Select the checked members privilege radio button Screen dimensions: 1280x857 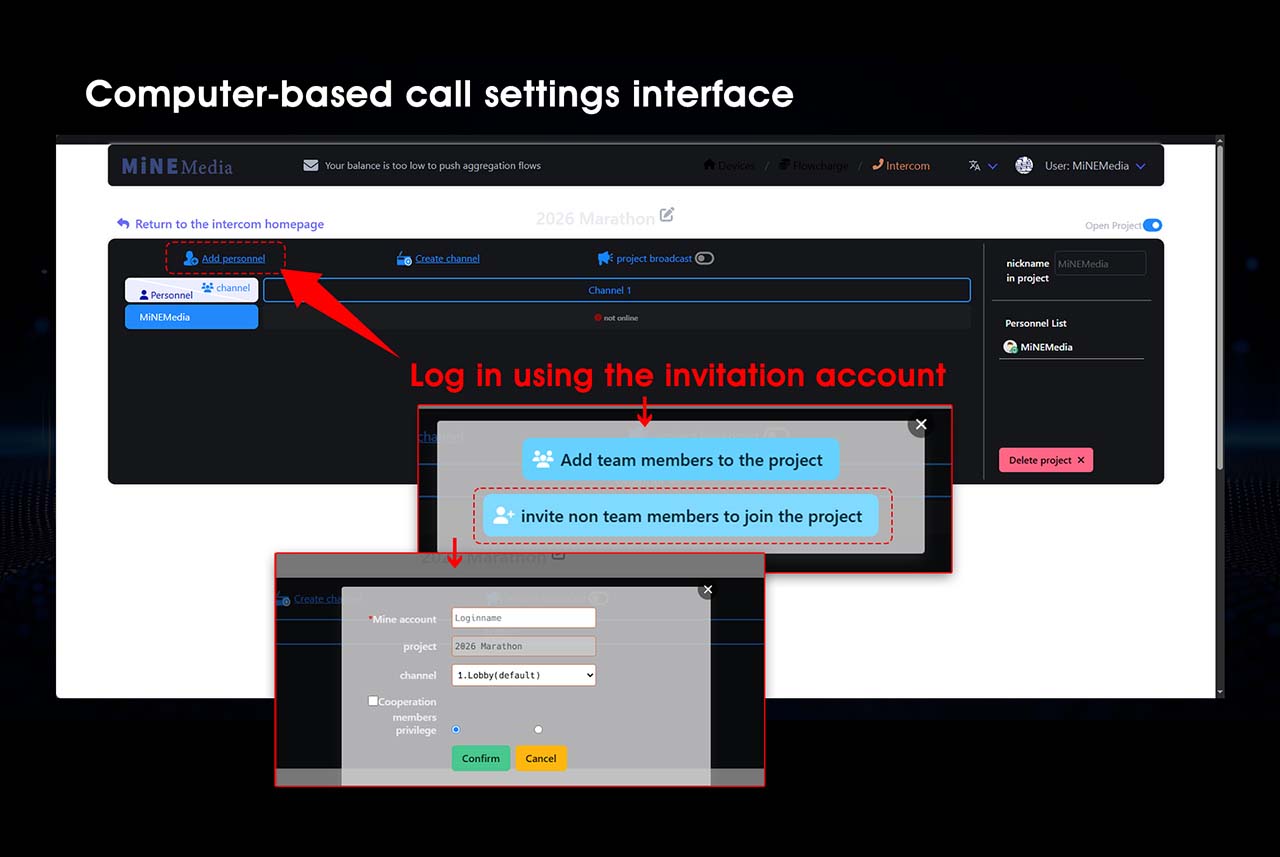coord(456,729)
